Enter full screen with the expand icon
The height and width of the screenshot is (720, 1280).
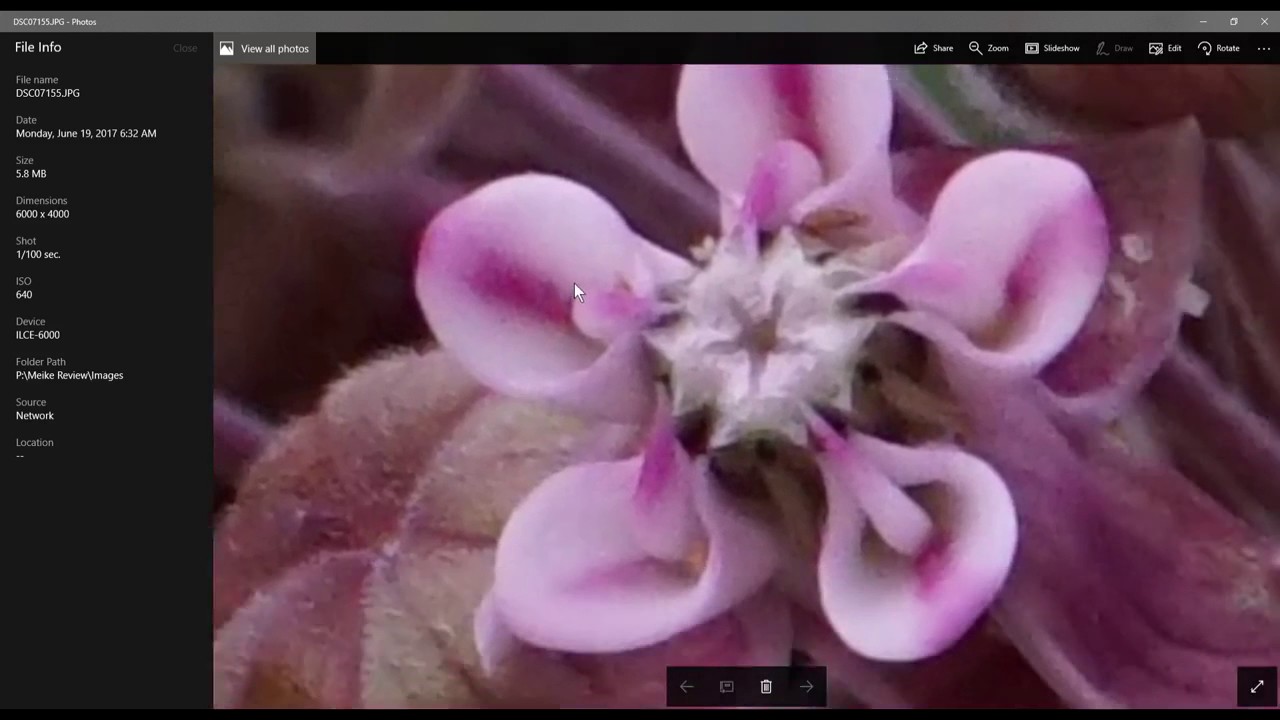coord(1257,686)
